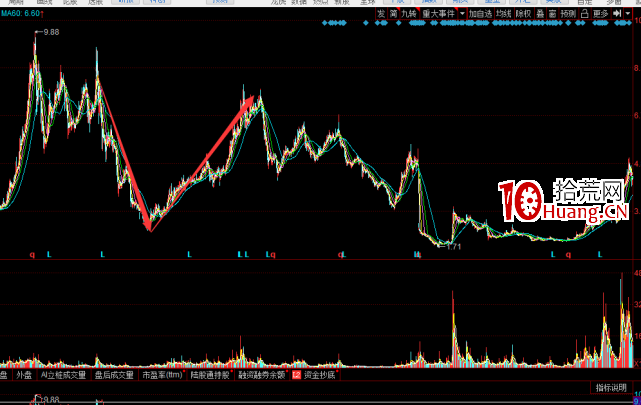The width and height of the screenshot is (641, 405).
Task: Click 加自选 to add to watchlist
Action: tap(480, 15)
